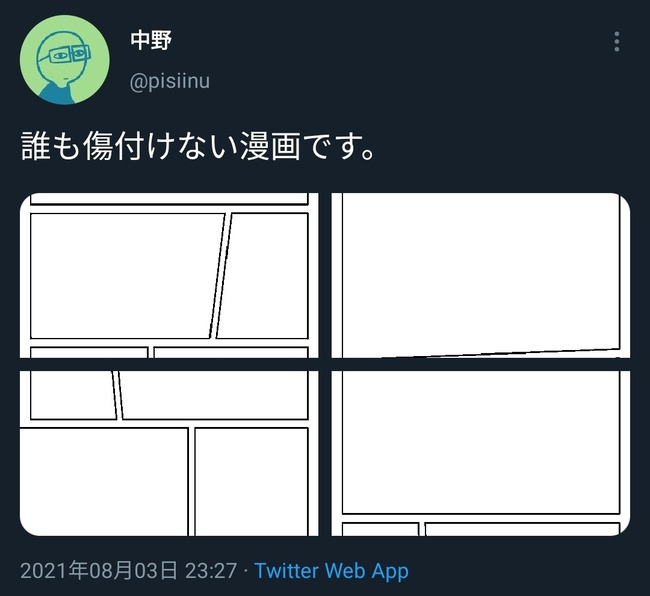Click the big left panel in bottom-left image
Image resolution: width=650 pixels, height=596 pixels.
pos(104,482)
